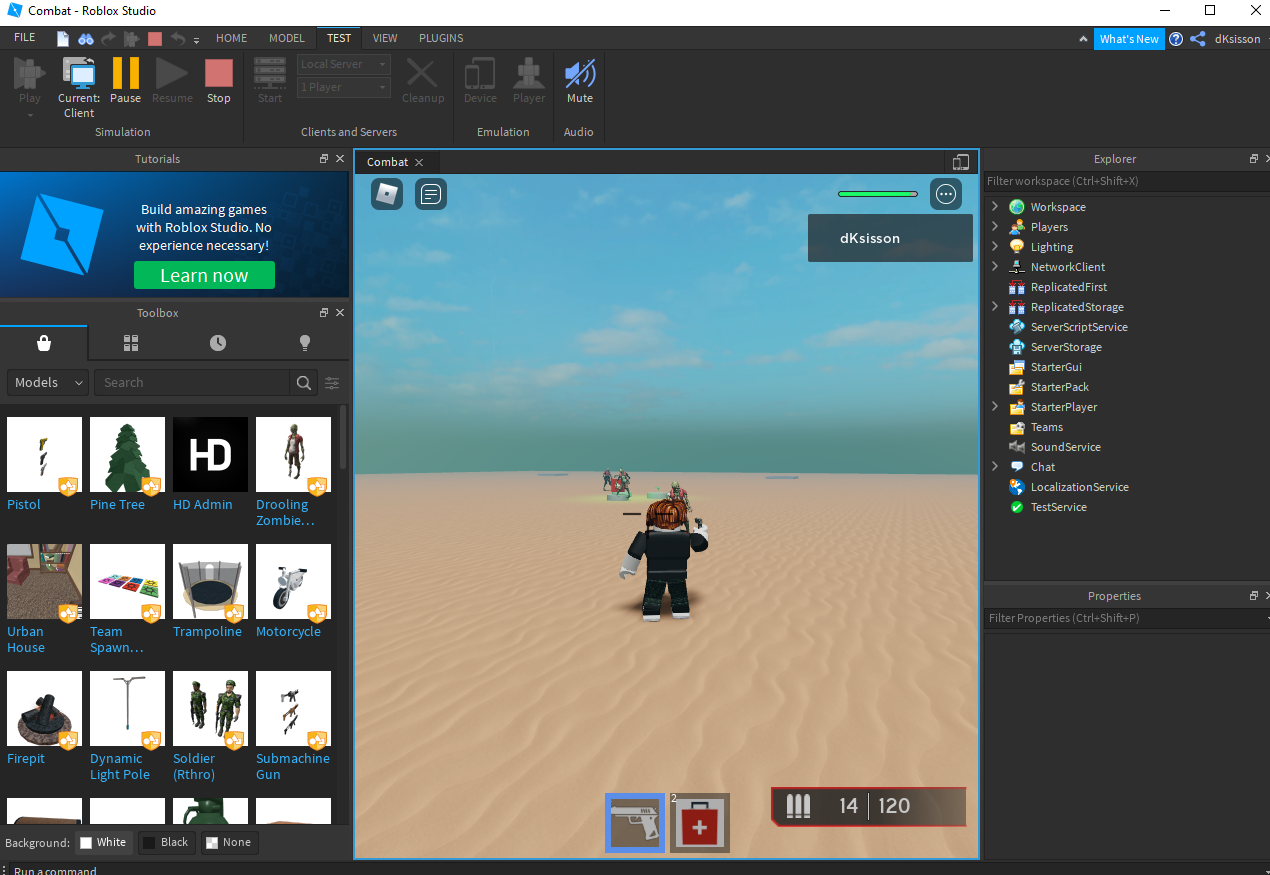Open the in-game three-dots menu
The image size is (1270, 875).
pos(946,194)
